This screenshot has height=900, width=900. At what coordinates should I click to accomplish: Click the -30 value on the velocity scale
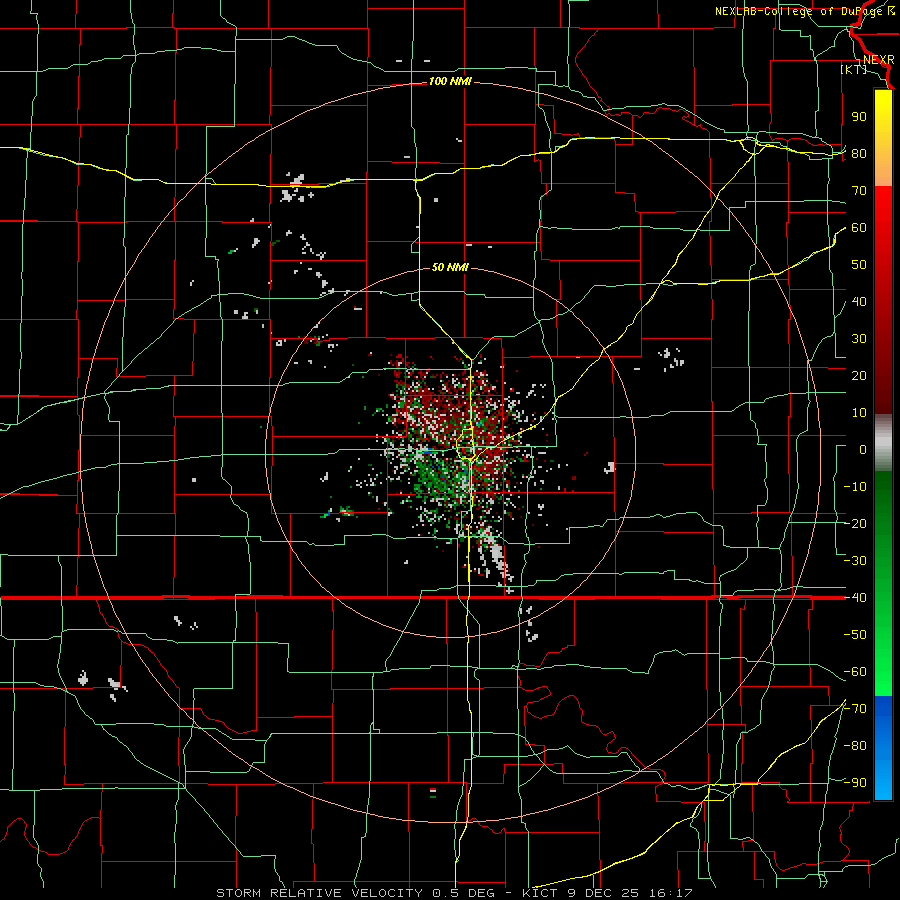click(x=855, y=561)
